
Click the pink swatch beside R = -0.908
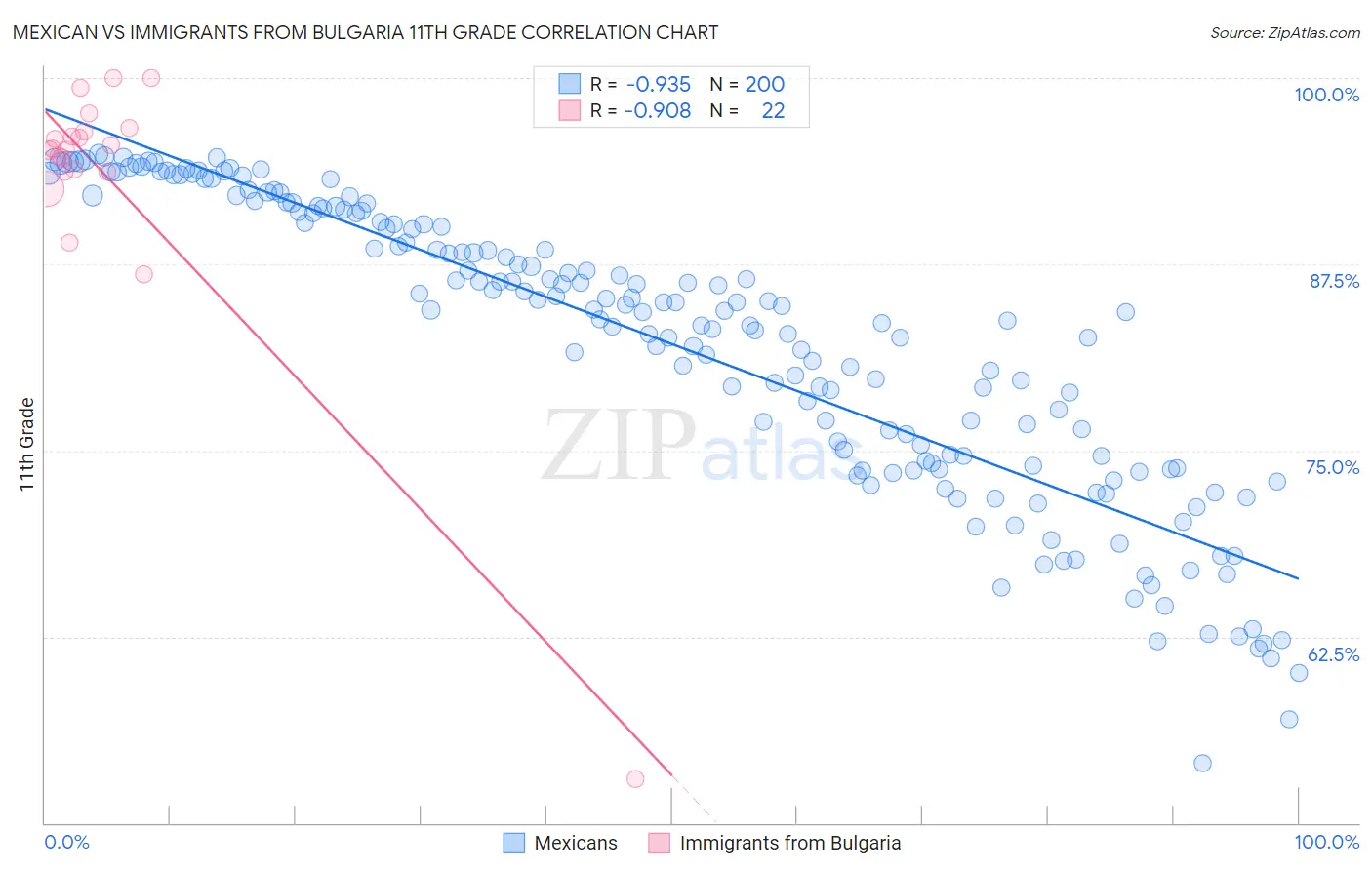pyautogui.click(x=569, y=110)
